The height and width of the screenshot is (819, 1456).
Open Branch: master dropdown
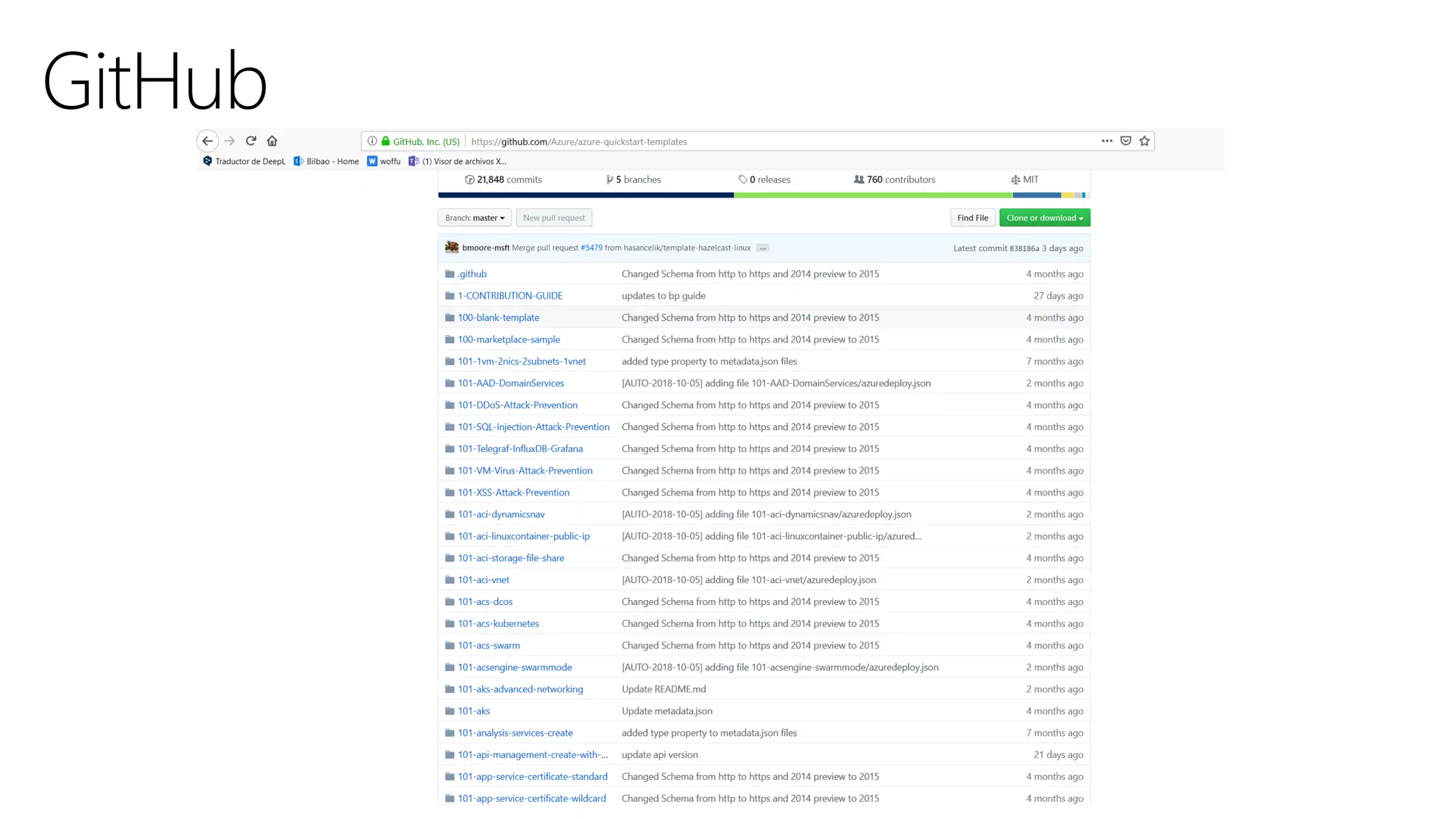(474, 218)
